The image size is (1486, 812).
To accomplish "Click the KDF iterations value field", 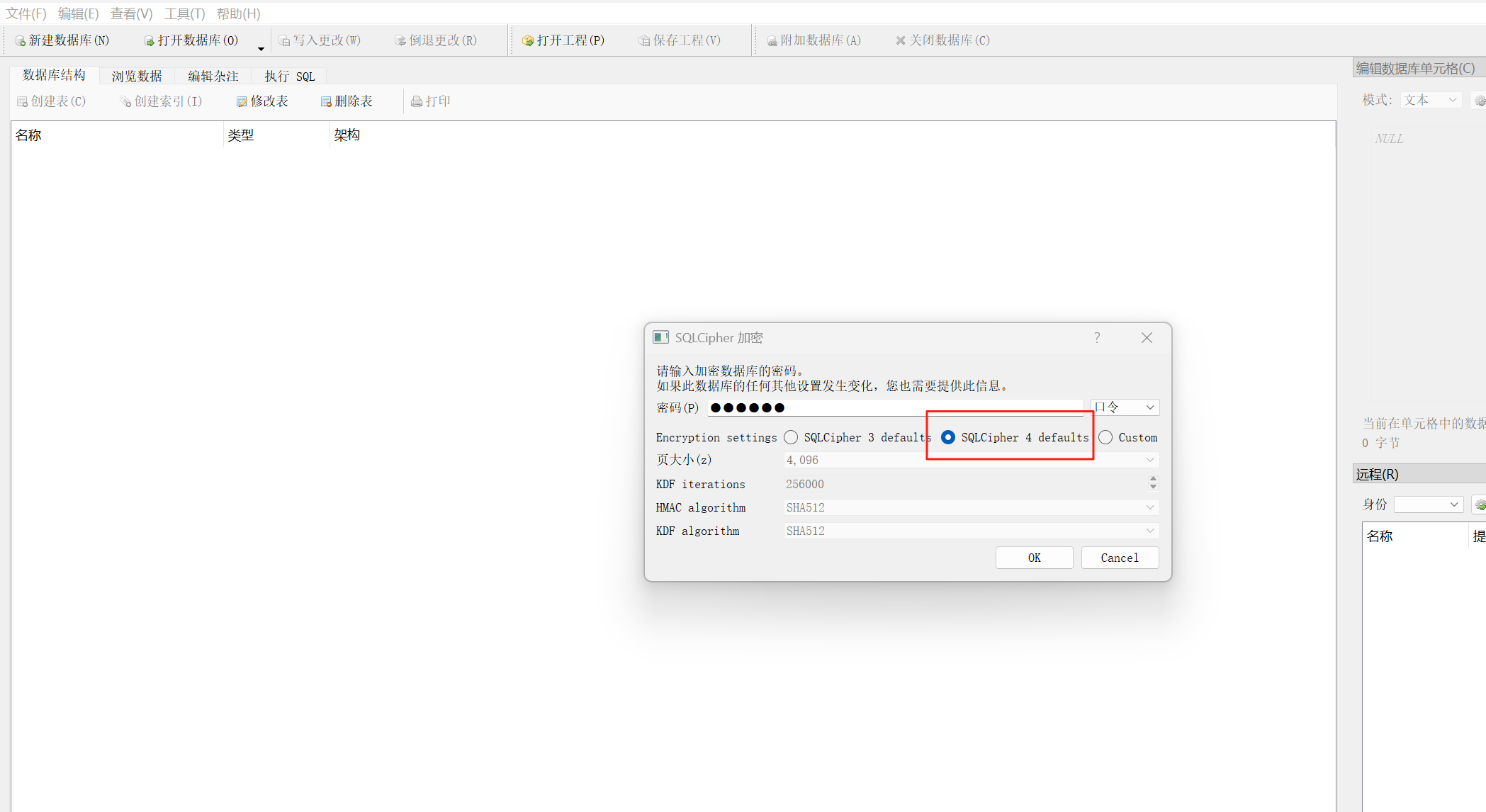I will [965, 484].
